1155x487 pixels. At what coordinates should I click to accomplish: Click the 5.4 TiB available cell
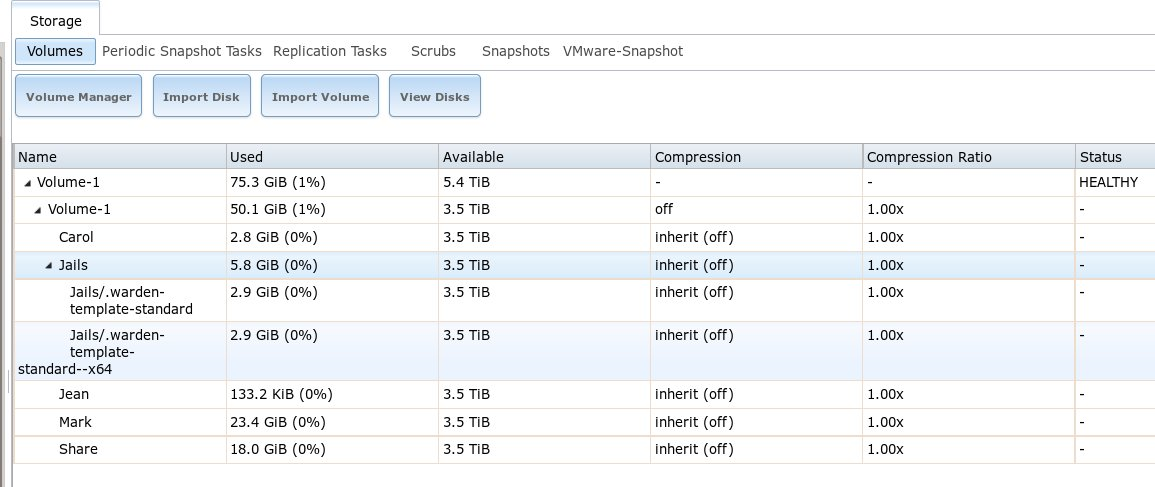[544, 182]
